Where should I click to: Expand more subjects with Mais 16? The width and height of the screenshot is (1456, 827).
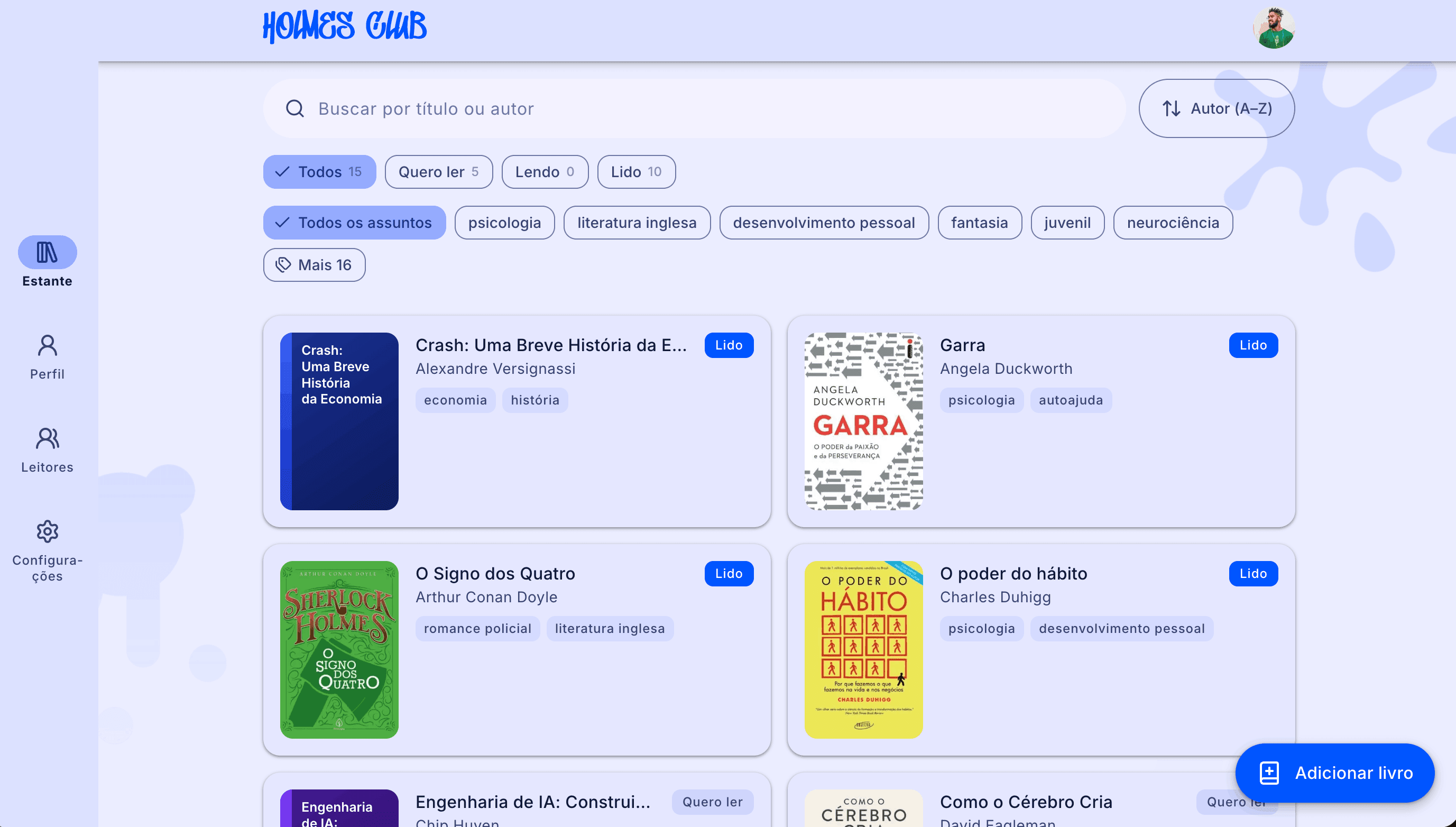[x=314, y=265]
